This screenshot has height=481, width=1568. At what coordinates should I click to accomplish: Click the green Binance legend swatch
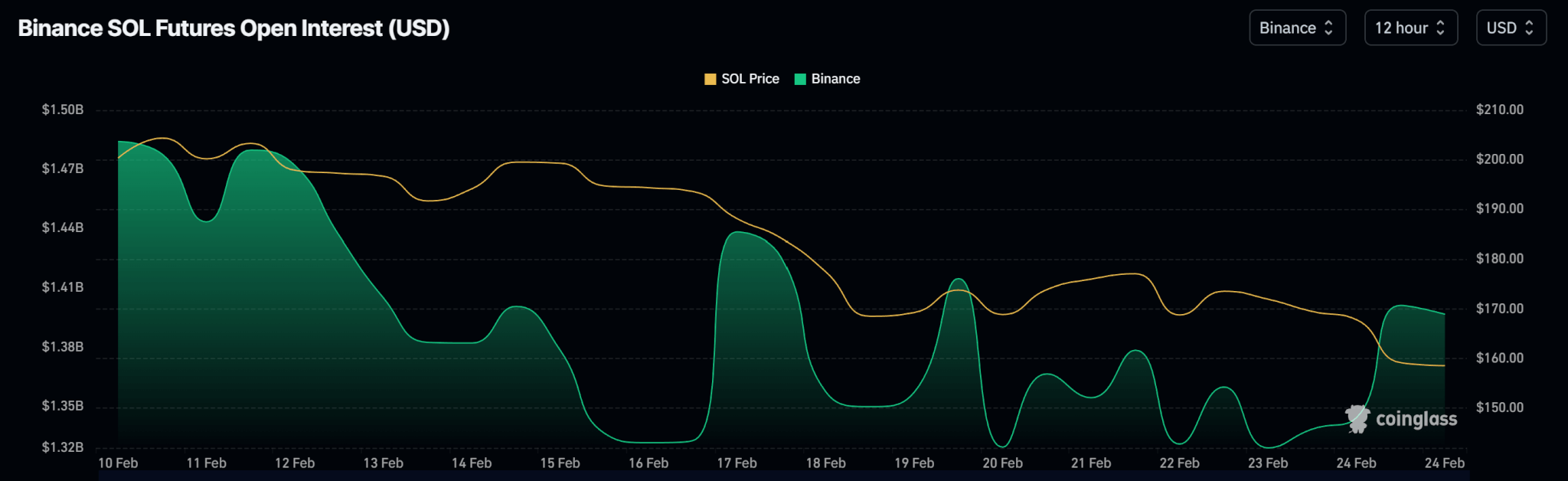[x=800, y=79]
